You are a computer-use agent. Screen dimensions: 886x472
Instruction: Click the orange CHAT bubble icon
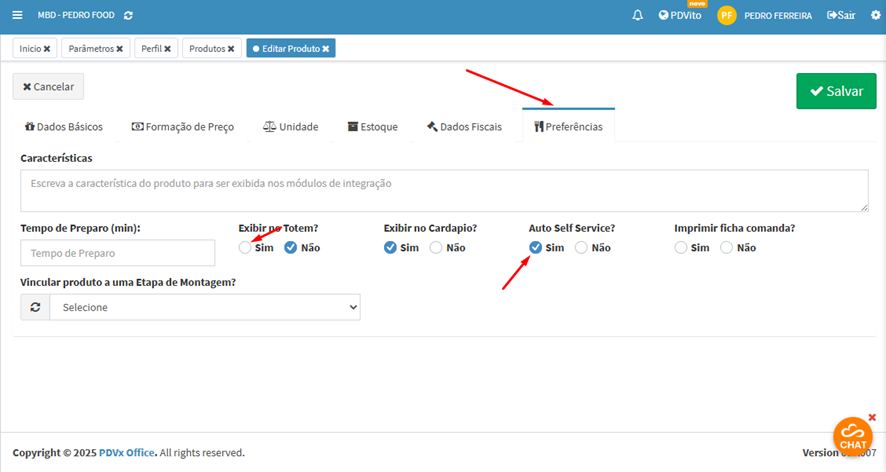tap(852, 435)
